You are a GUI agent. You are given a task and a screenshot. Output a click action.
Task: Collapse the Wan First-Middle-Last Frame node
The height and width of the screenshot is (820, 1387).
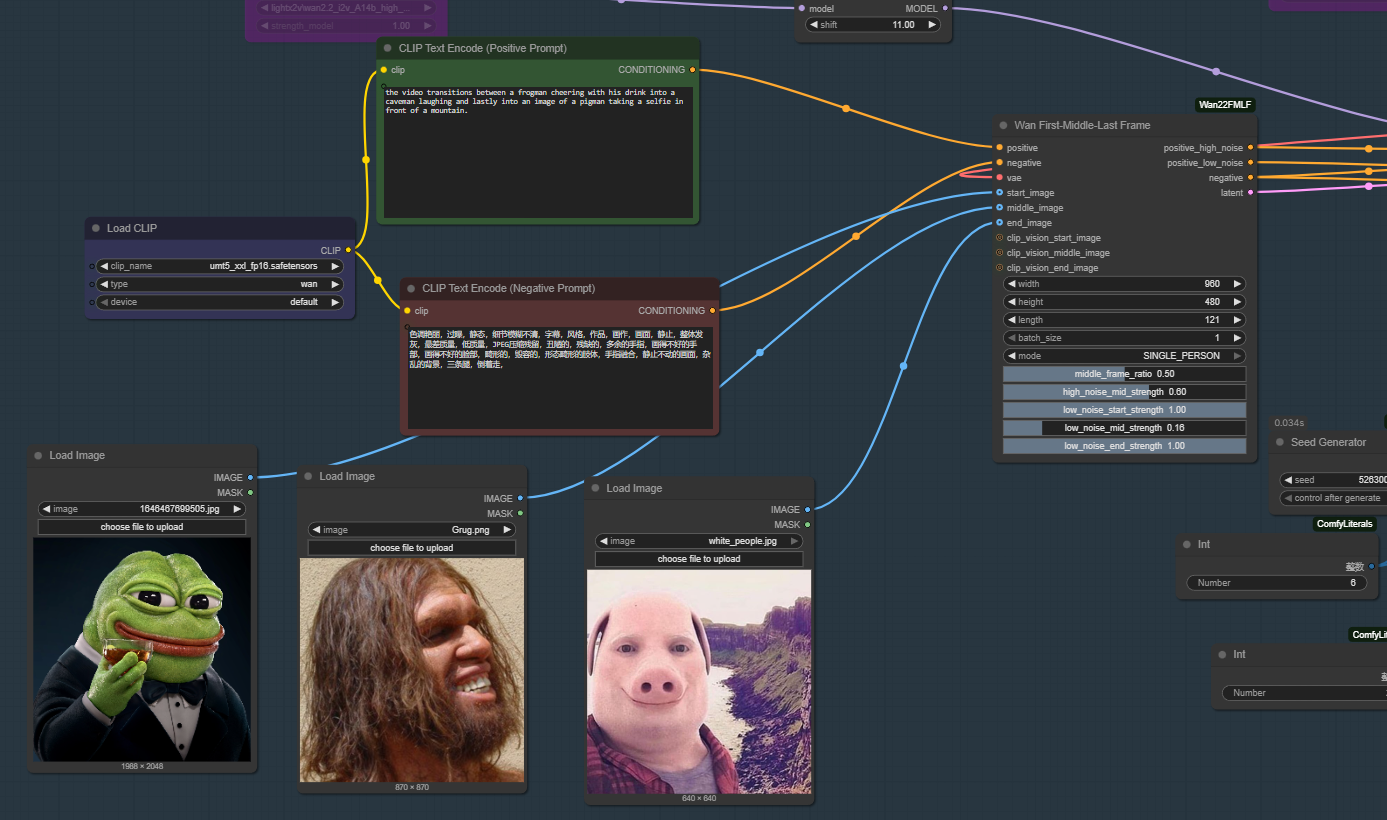coord(1003,126)
